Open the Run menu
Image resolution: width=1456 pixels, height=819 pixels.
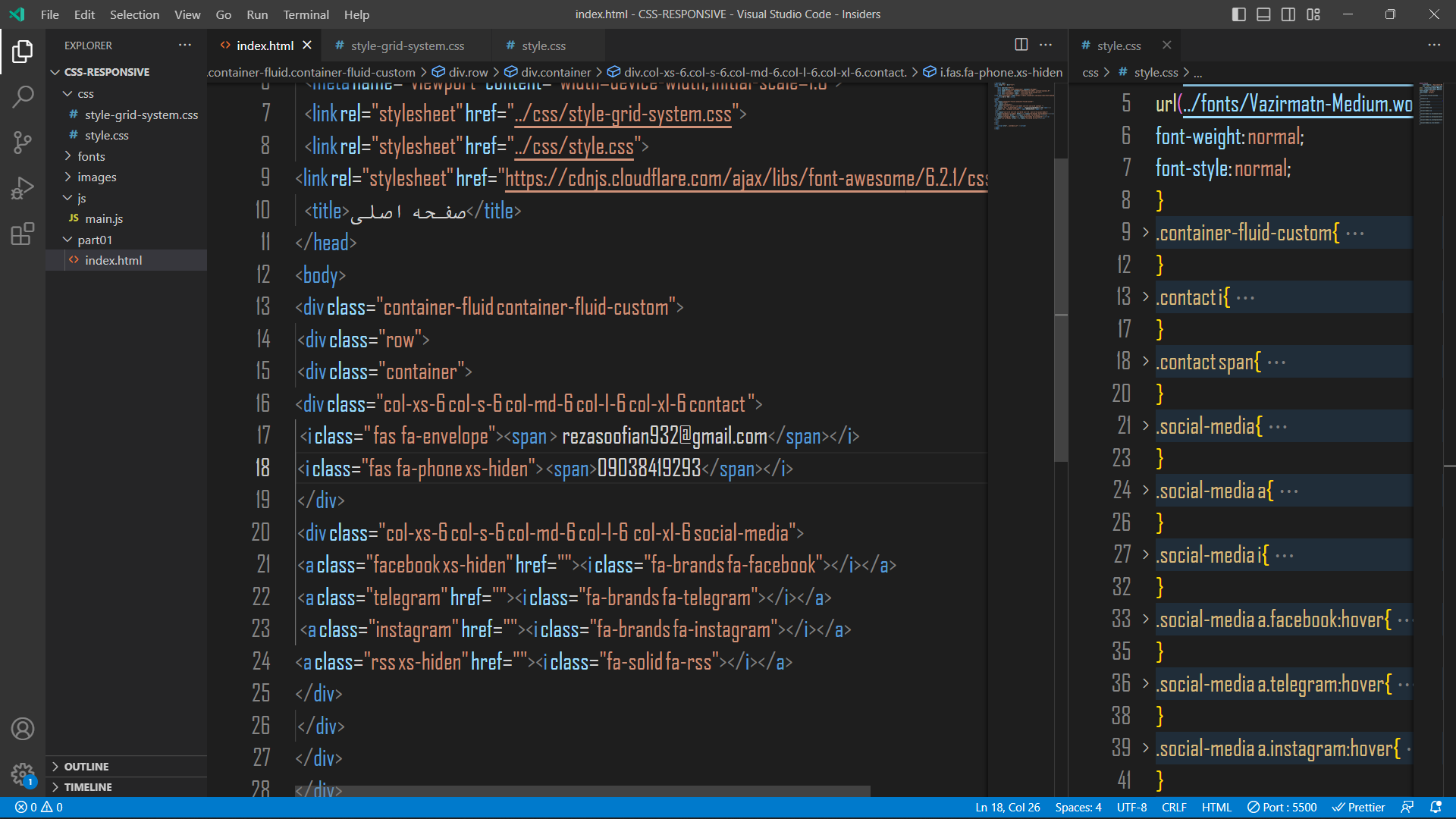click(257, 14)
